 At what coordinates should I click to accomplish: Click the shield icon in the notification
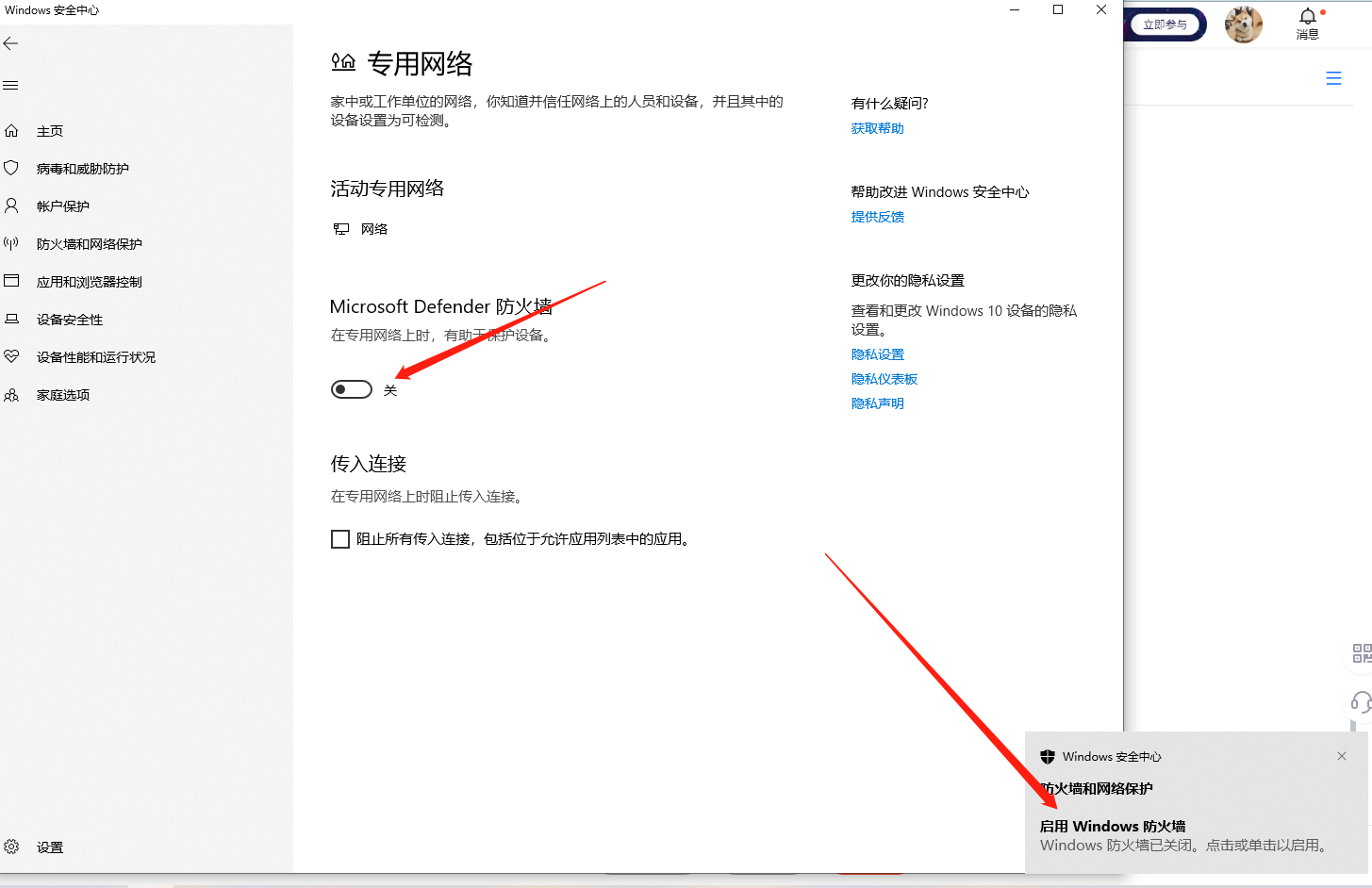tap(1048, 757)
